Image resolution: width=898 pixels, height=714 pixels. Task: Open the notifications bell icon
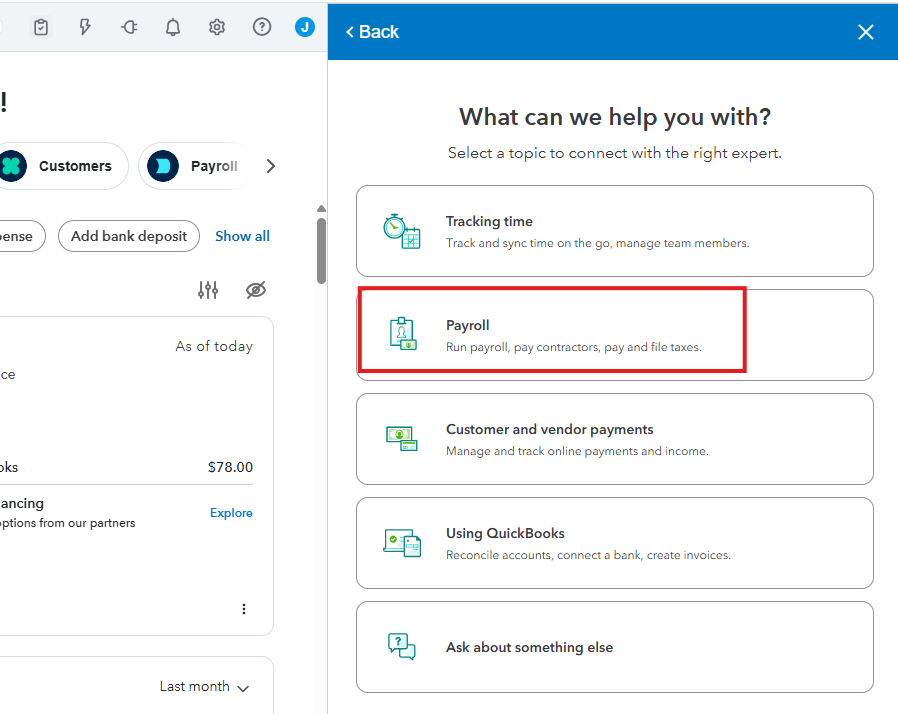tap(173, 27)
